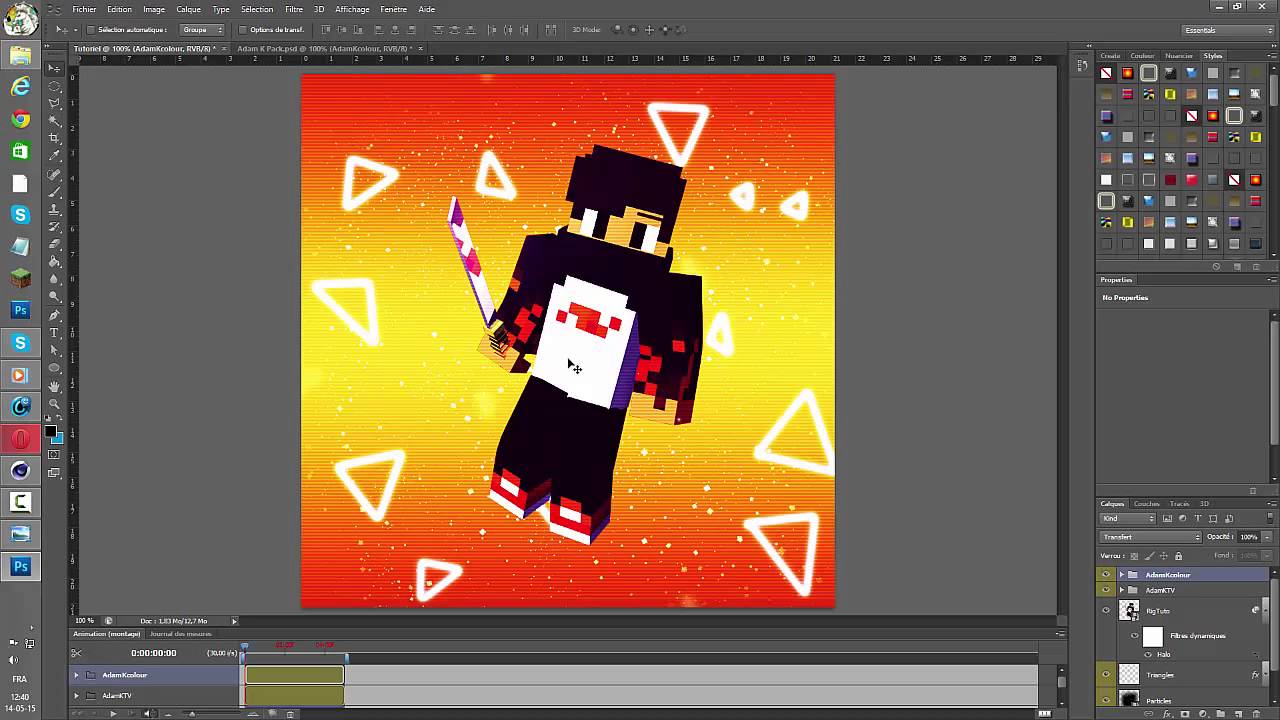Click the lock all padlock icon

[1178, 556]
